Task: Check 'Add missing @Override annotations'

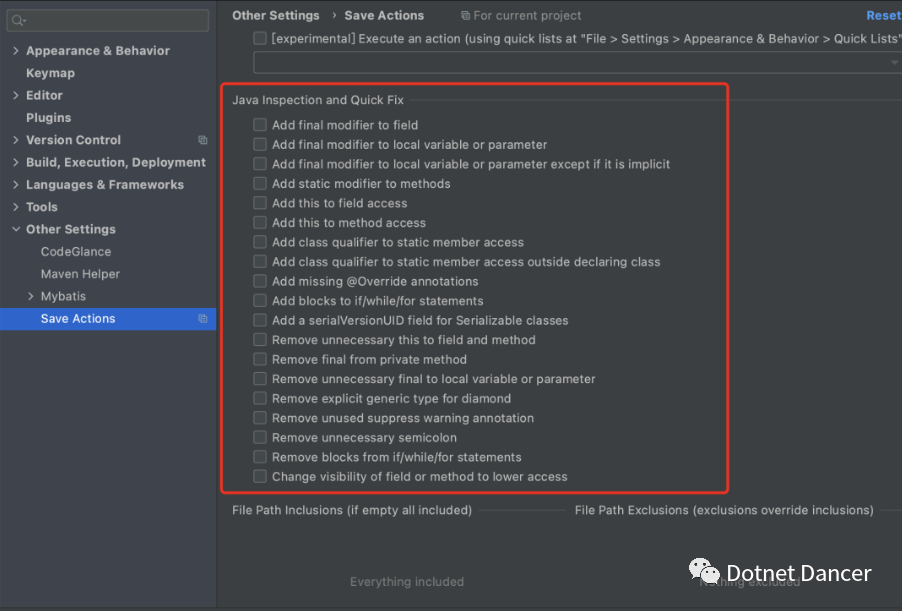Action: click(260, 281)
